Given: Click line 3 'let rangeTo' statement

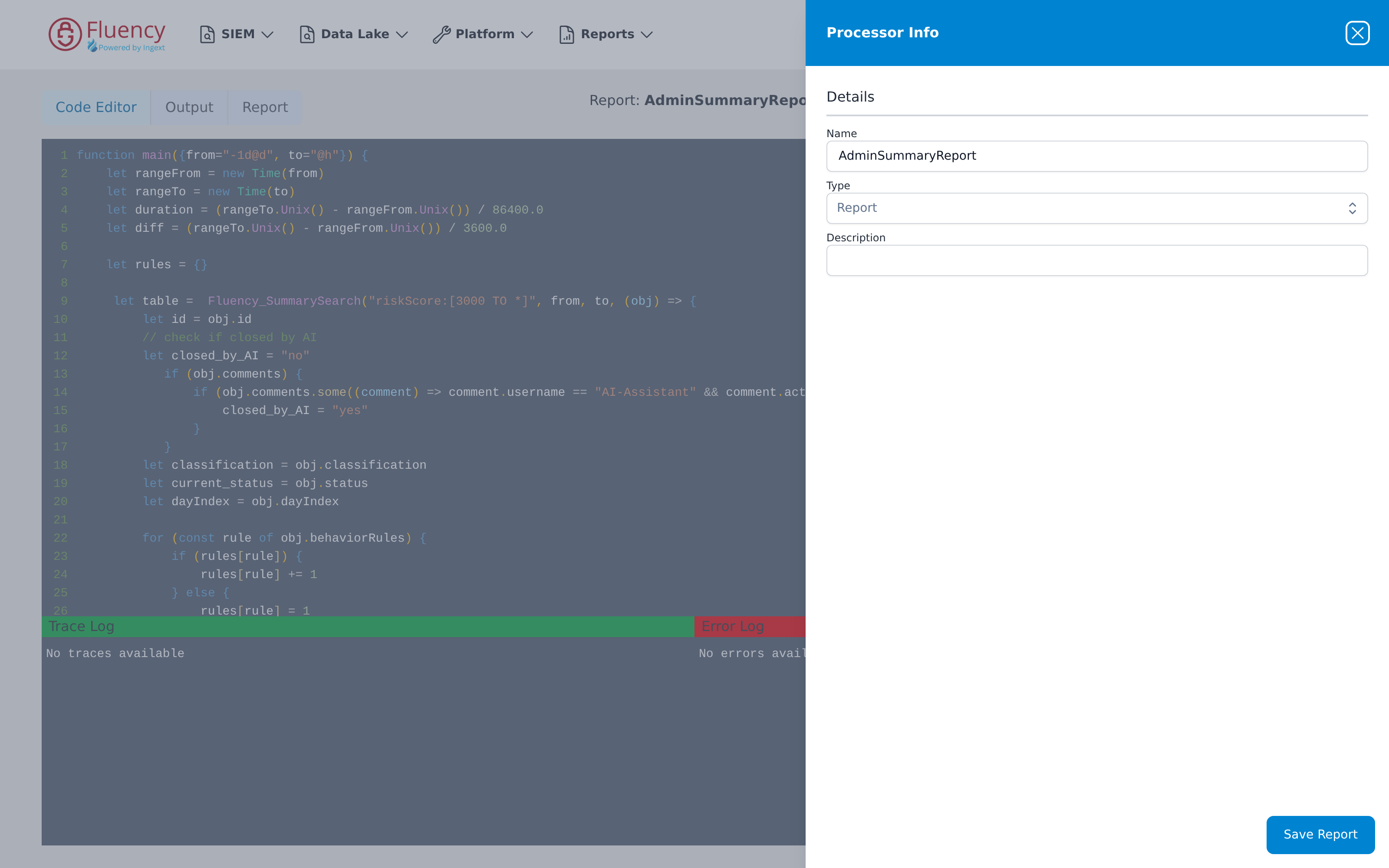Looking at the screenshot, I should [201, 192].
